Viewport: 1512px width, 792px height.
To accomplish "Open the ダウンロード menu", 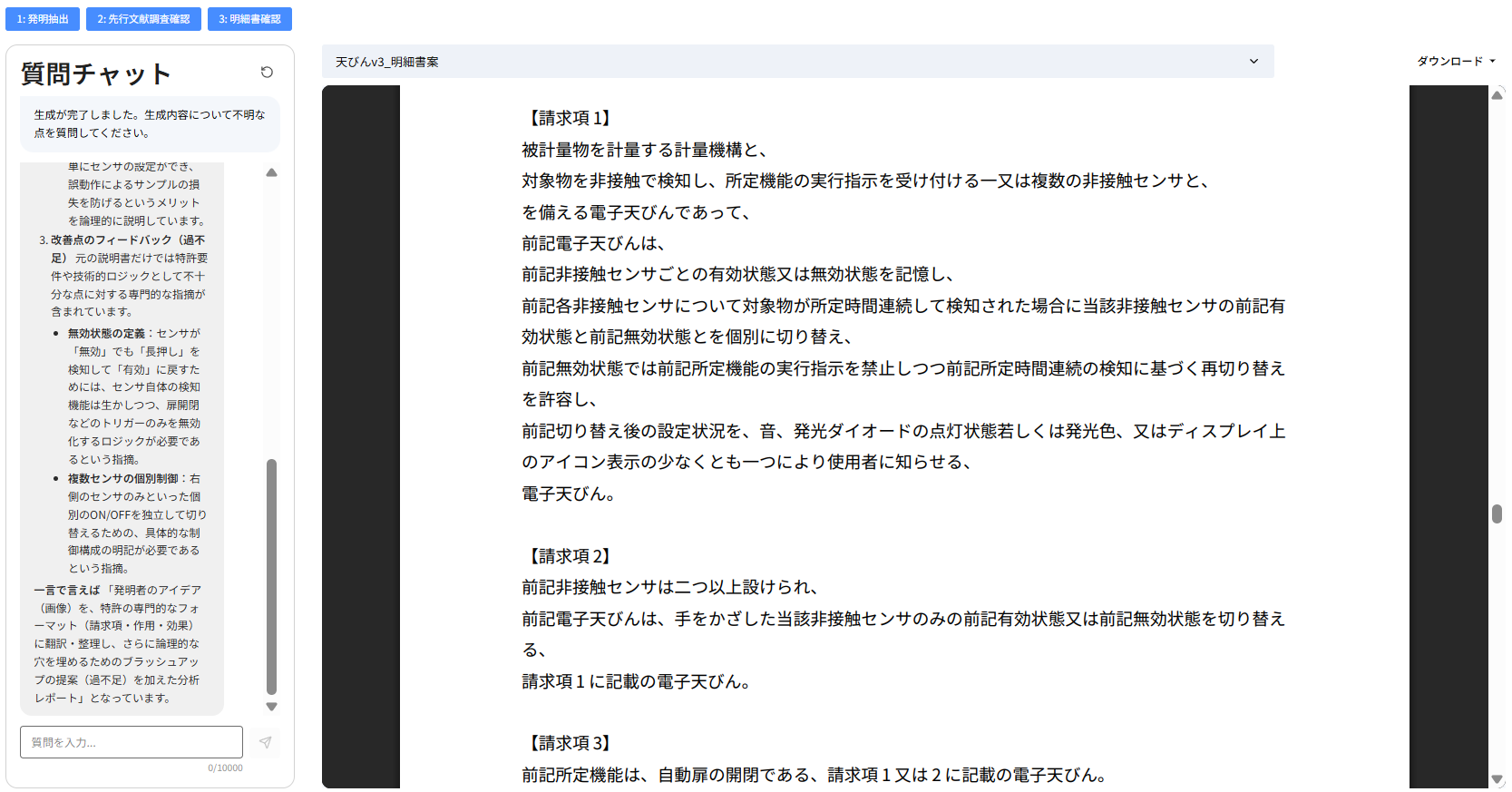I will (1456, 62).
